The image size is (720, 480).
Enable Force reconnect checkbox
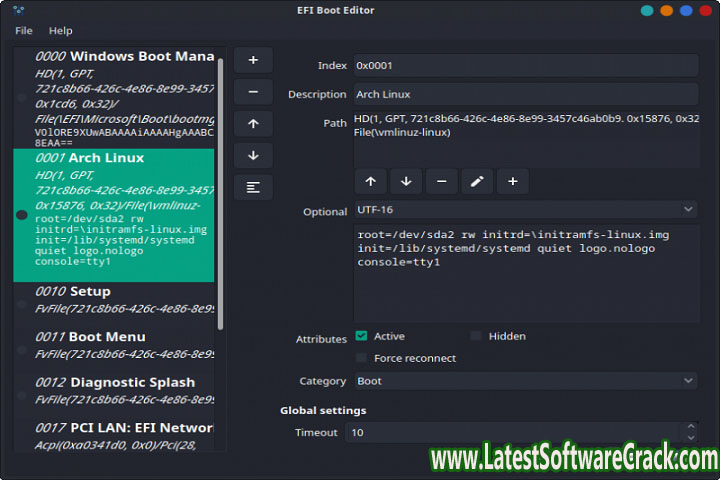[361, 358]
